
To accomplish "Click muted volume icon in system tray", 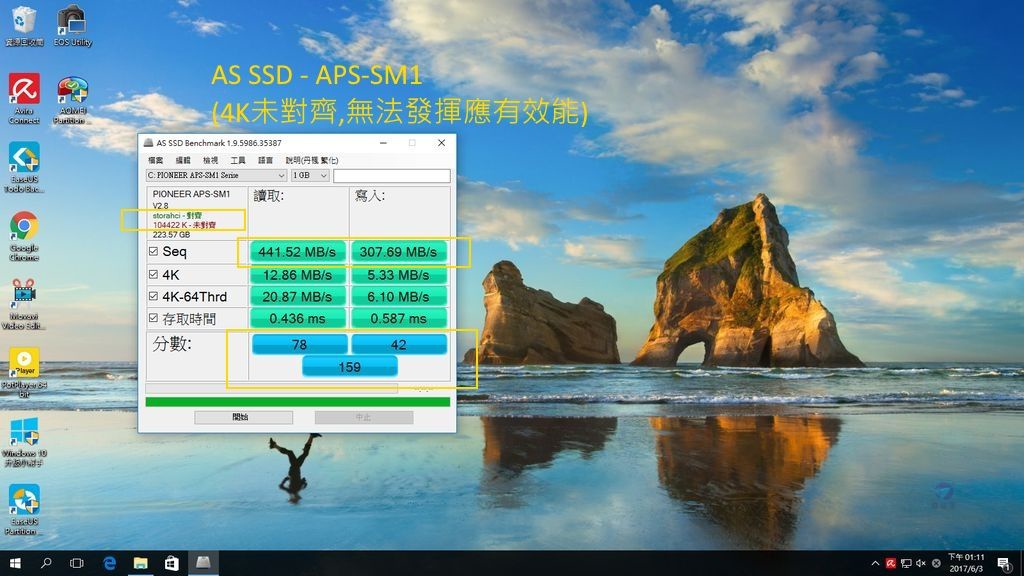I will [x=921, y=563].
